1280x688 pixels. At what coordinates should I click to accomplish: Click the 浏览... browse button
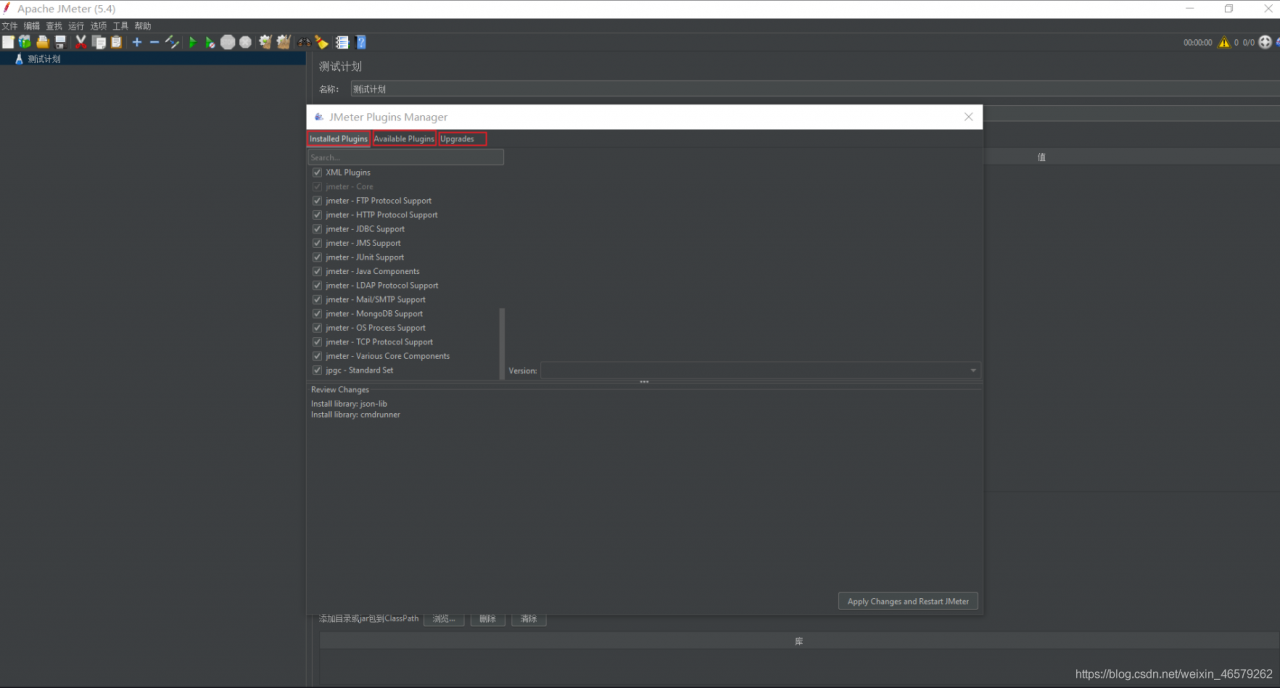(444, 619)
